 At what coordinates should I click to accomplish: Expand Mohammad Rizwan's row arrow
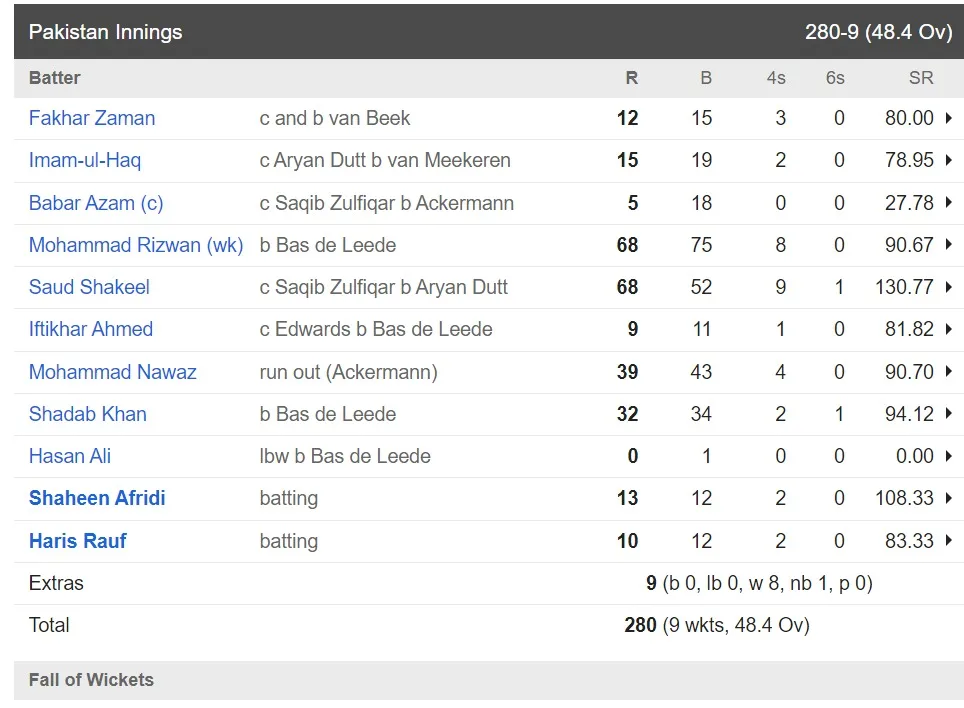(947, 245)
